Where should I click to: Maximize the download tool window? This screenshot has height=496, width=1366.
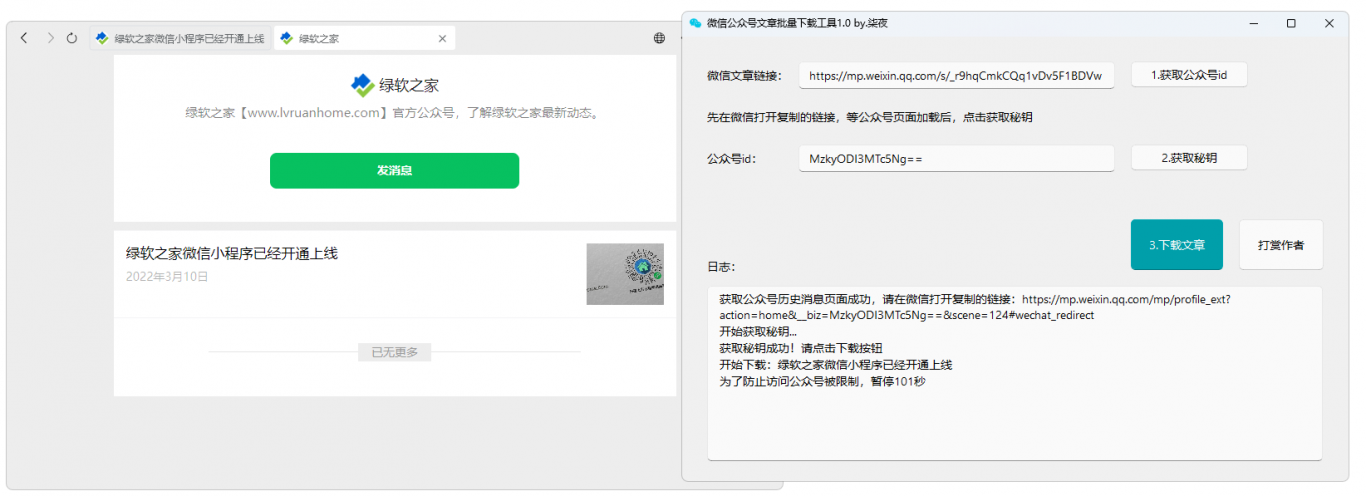click(1291, 22)
